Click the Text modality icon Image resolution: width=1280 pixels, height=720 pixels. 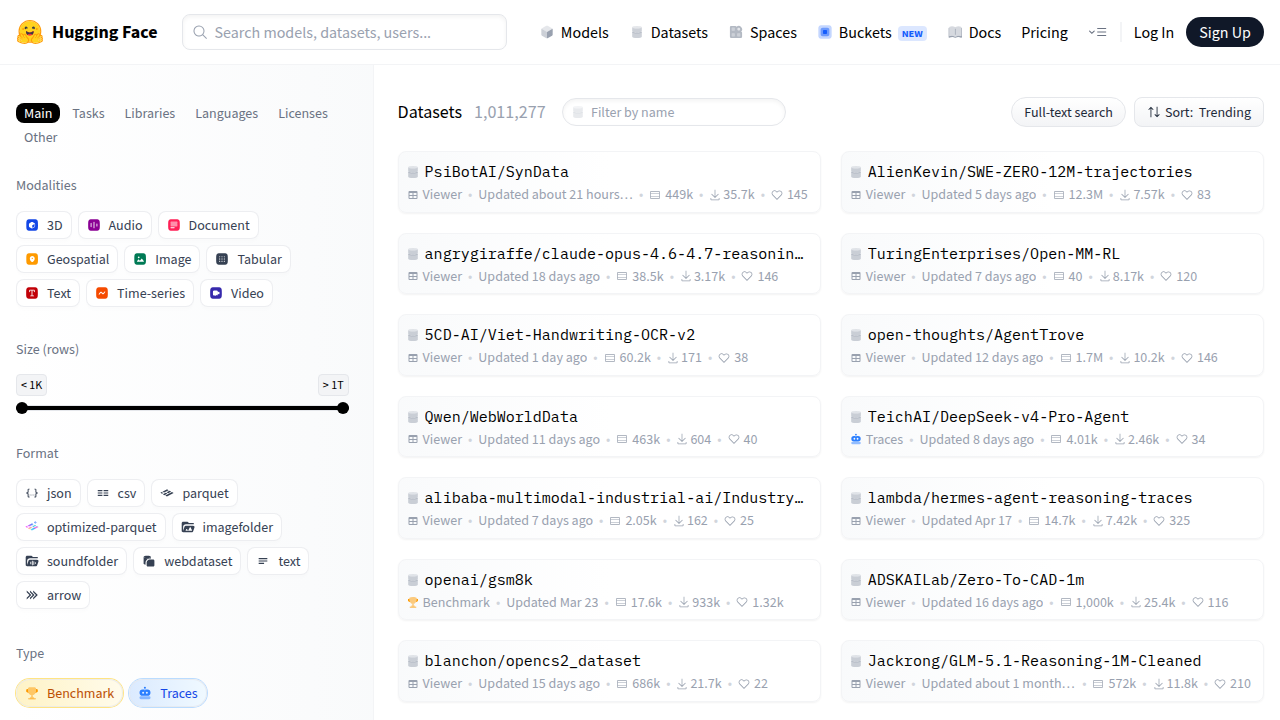32,293
